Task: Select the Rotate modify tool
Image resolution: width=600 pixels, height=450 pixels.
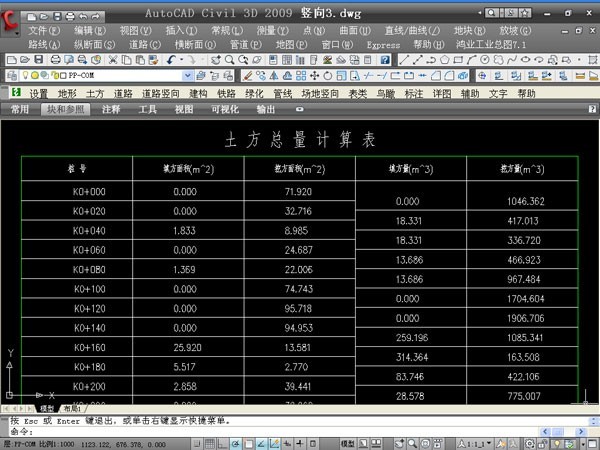Action: (x=328, y=76)
